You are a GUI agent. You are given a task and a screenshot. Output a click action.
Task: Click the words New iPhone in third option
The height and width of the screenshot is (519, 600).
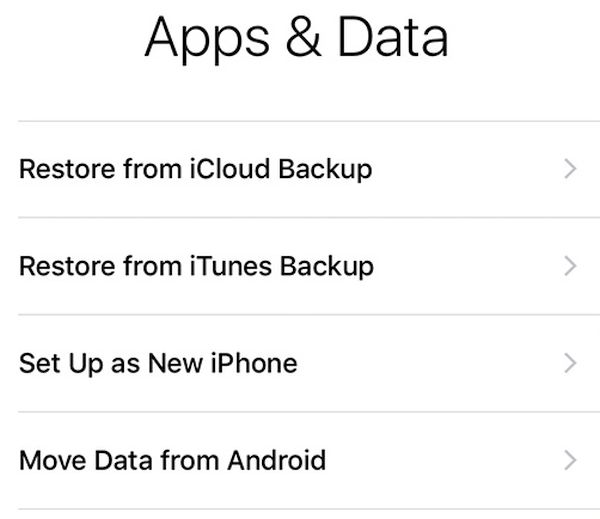pos(222,362)
